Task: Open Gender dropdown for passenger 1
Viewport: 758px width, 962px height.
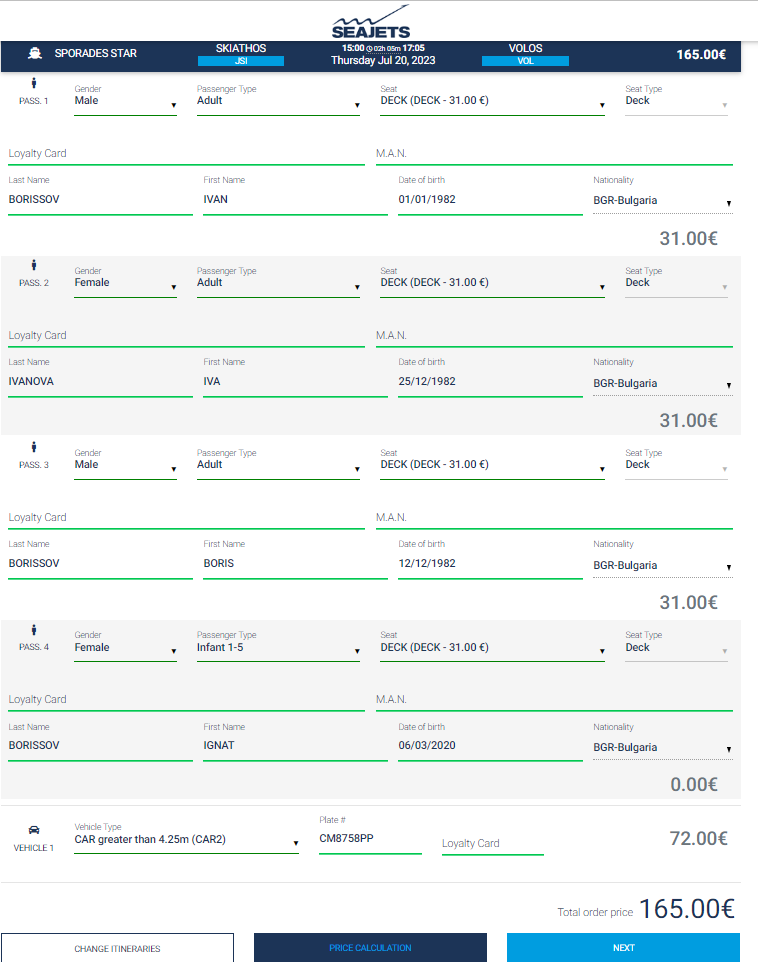Action: pyautogui.click(x=125, y=101)
